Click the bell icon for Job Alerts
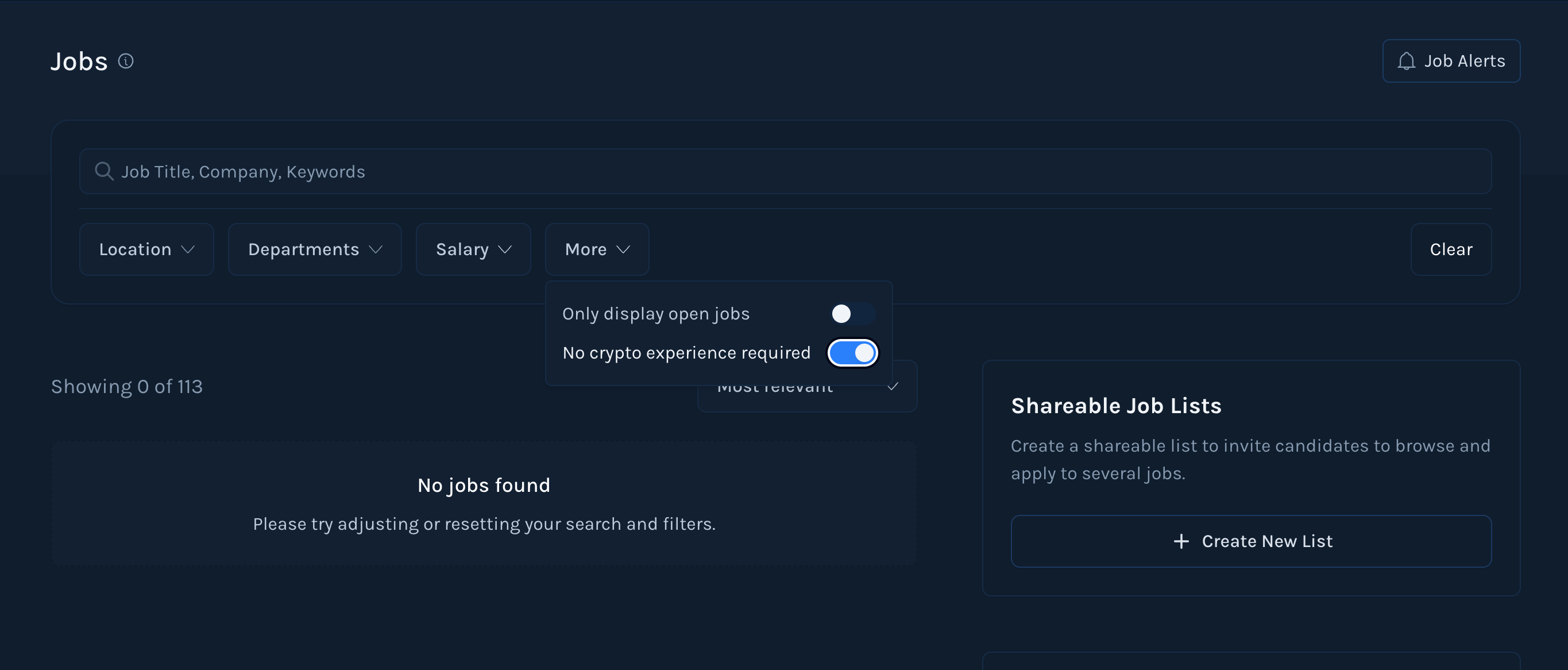Screen dimensions: 1568x670 click(1406, 61)
